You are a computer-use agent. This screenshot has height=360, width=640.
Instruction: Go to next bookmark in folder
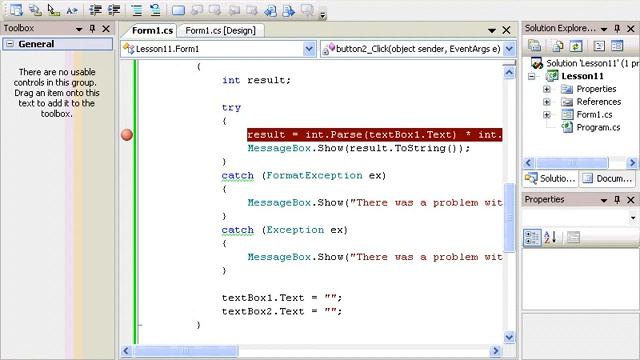coord(252,10)
